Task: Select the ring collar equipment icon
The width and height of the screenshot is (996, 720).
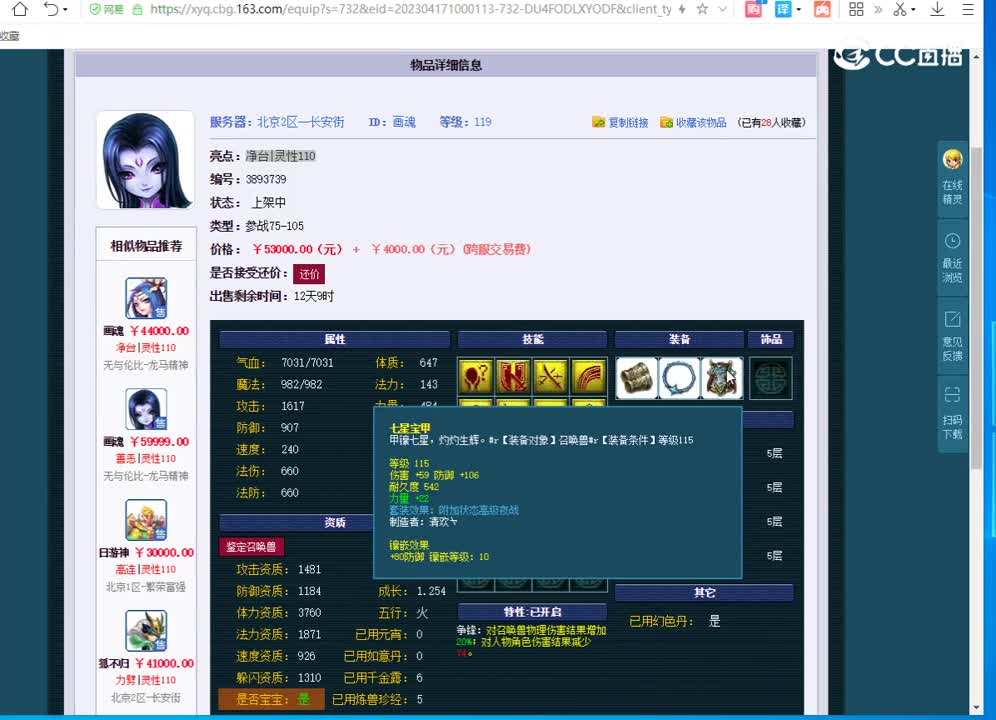Action: tap(679, 377)
